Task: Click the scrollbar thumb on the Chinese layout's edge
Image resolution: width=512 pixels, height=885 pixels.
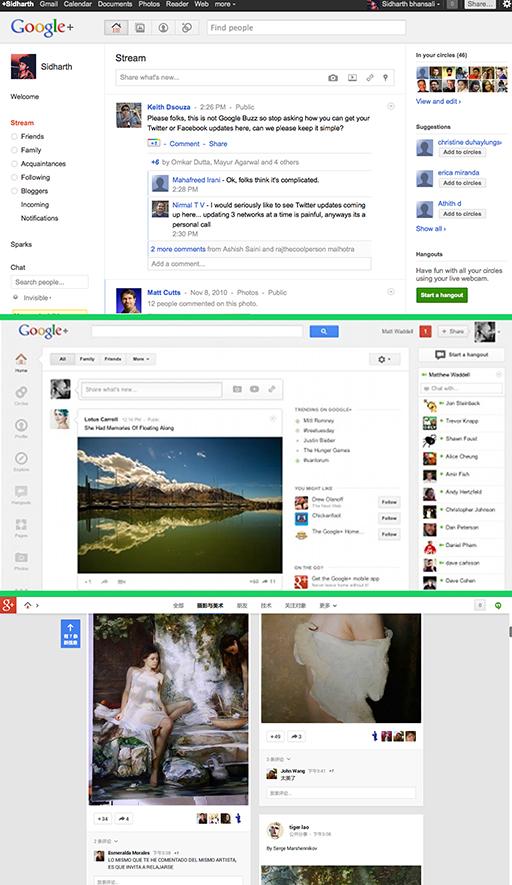Action: pos(510,632)
